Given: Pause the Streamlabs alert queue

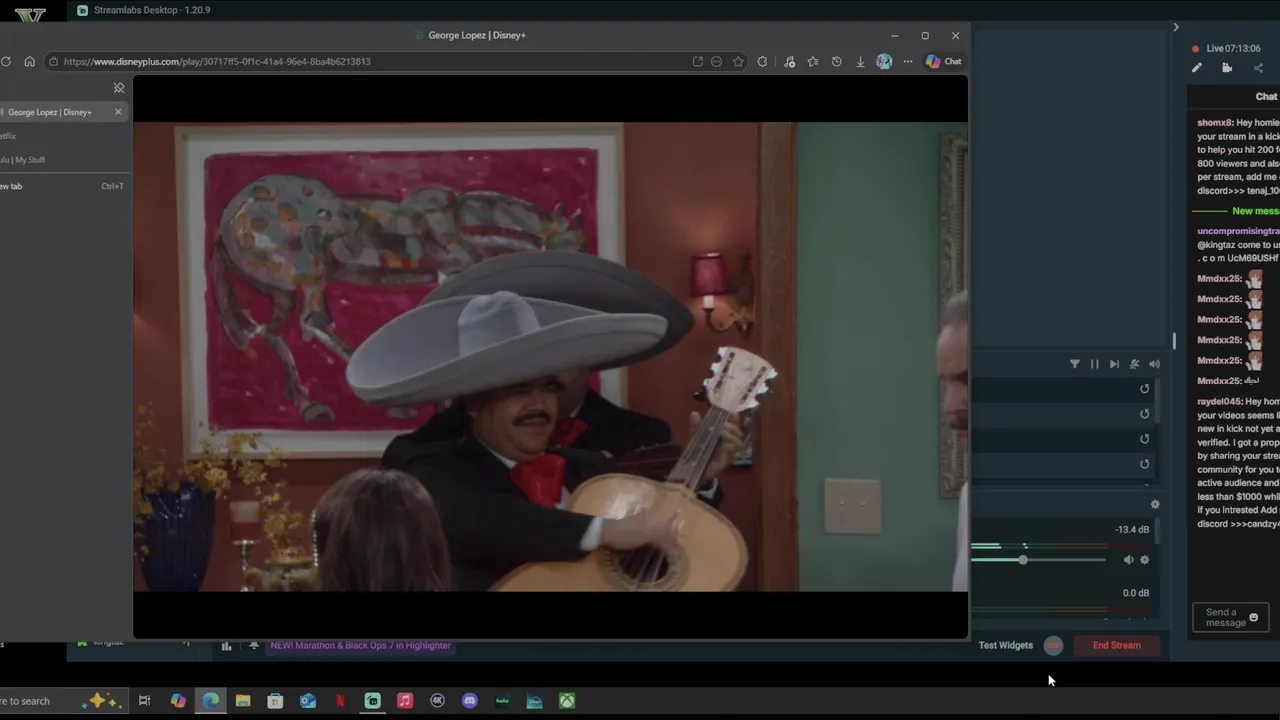Looking at the screenshot, I should point(1094,364).
